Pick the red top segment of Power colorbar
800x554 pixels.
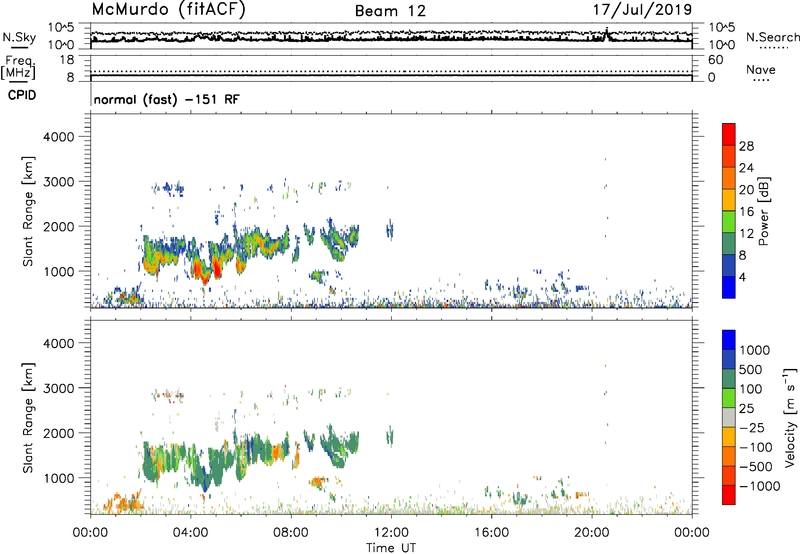pyautogui.click(x=729, y=135)
